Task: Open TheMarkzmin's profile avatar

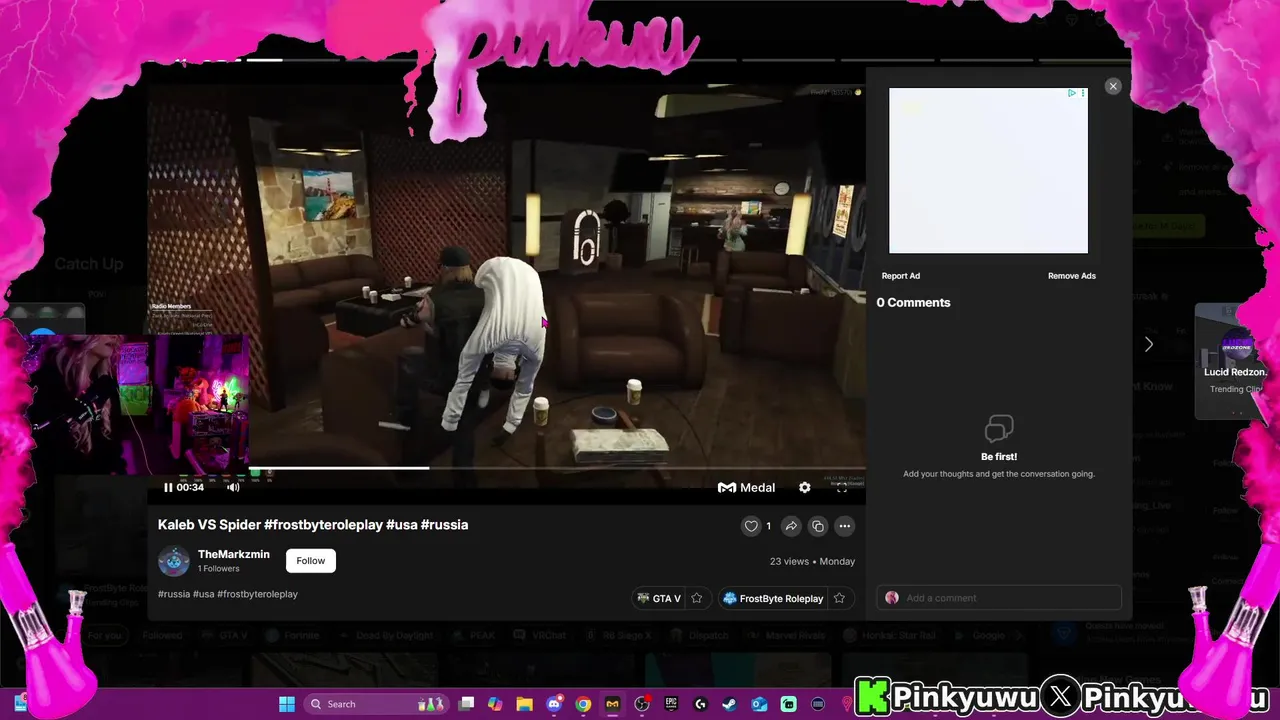Action: [174, 561]
